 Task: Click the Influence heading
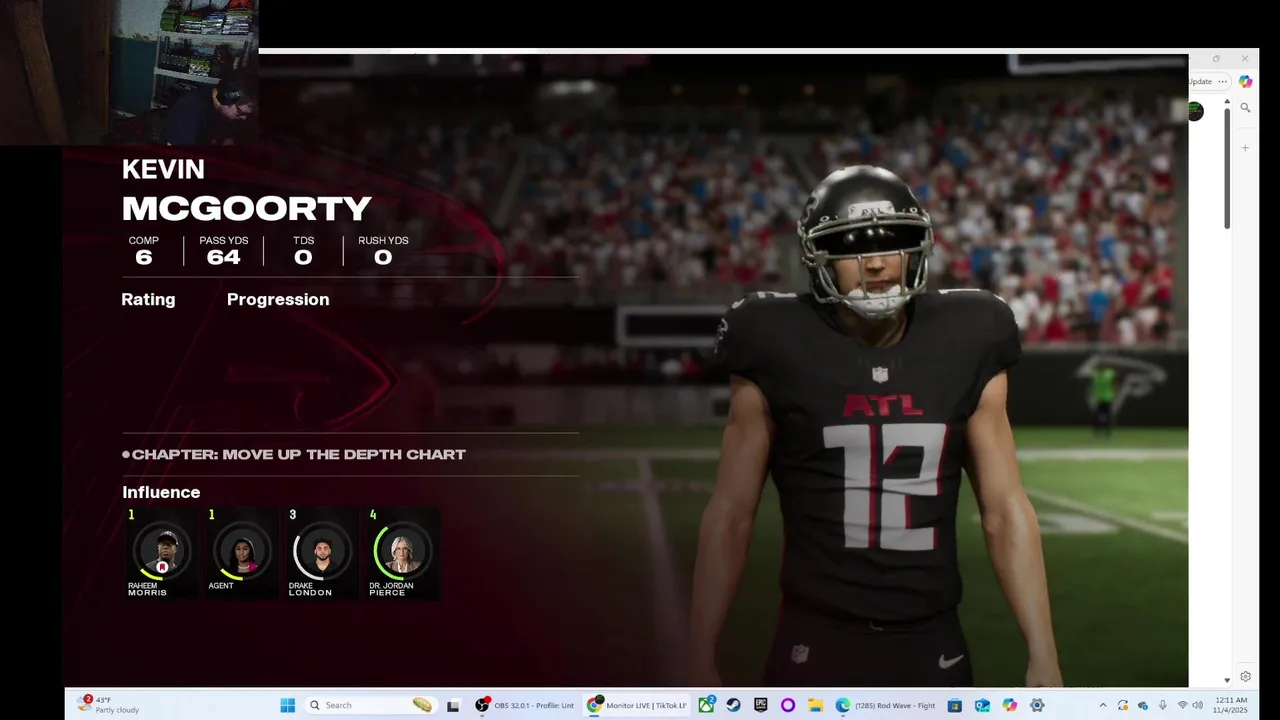pos(161,492)
